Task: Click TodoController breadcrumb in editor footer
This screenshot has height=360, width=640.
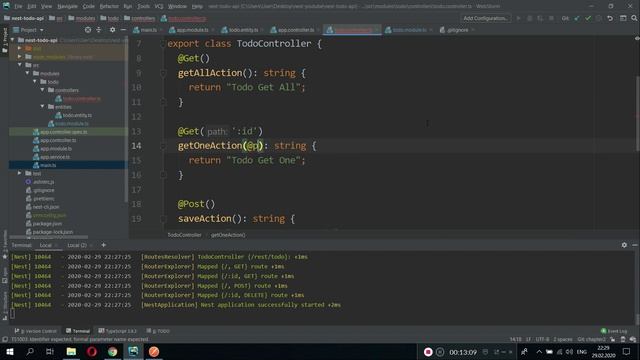Action: (x=184, y=235)
